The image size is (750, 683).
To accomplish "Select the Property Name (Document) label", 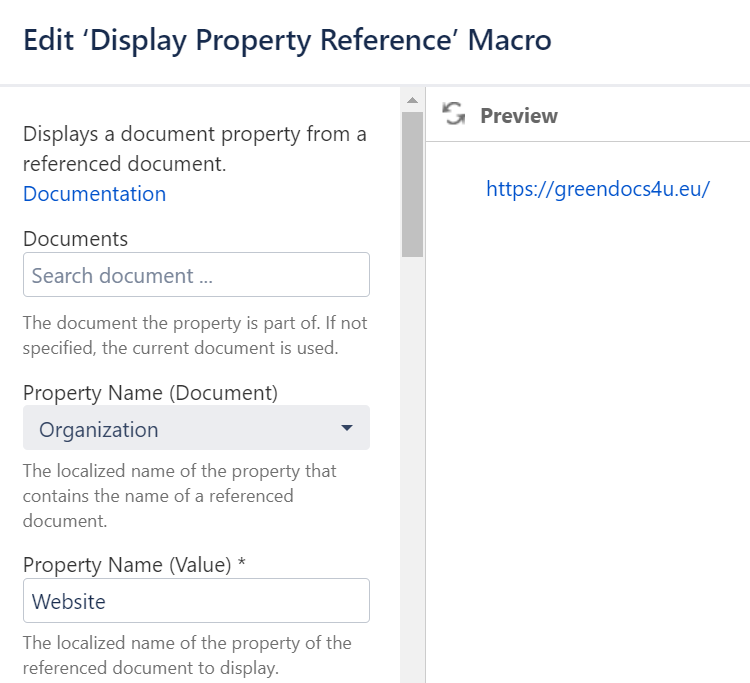I will tap(150, 392).
